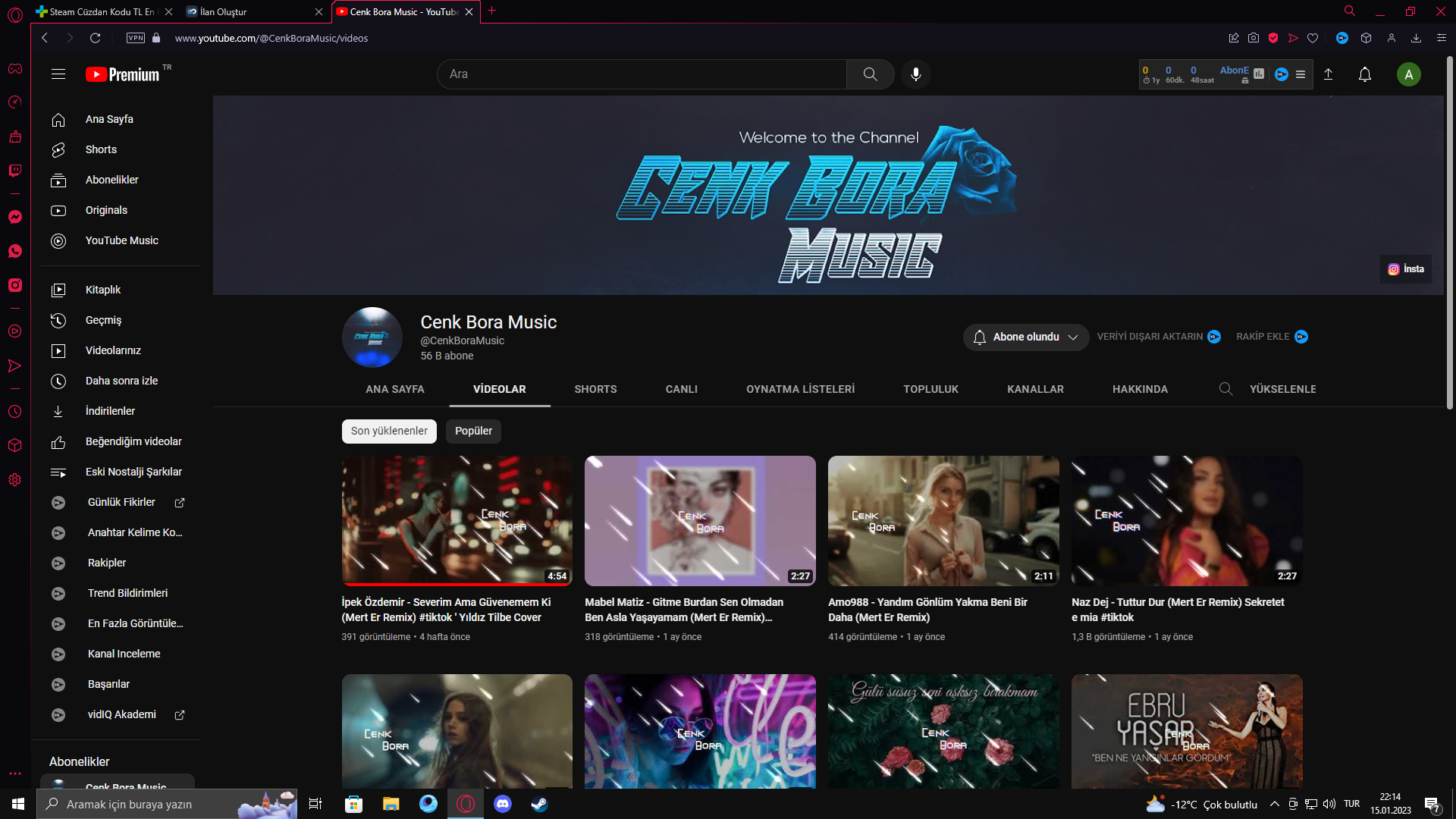This screenshot has height=819, width=1456.
Task: Click Windows taskbar search box
Action: pos(167,804)
